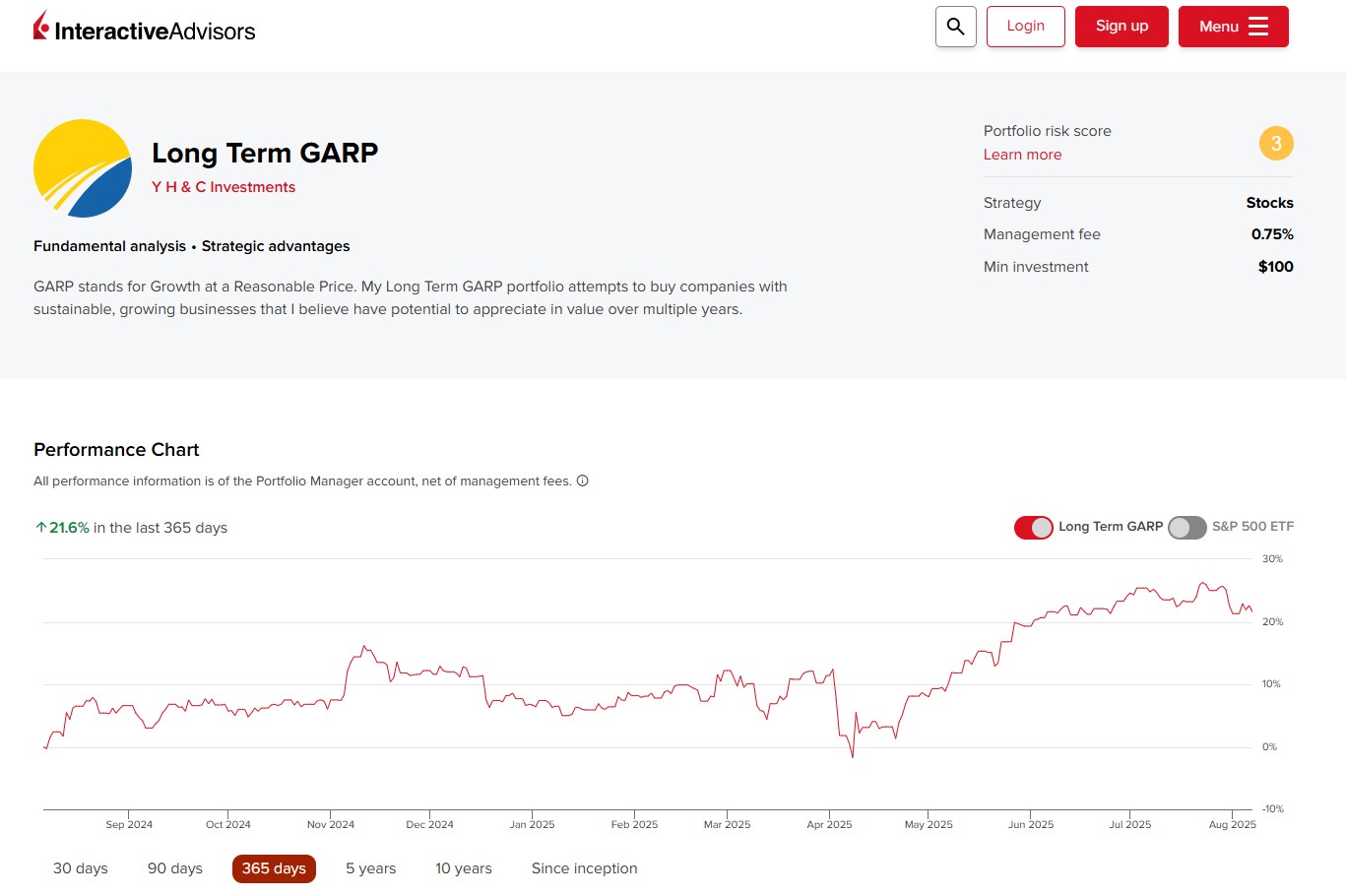
Task: Click the Strategic advantages tag text
Action: [276, 246]
